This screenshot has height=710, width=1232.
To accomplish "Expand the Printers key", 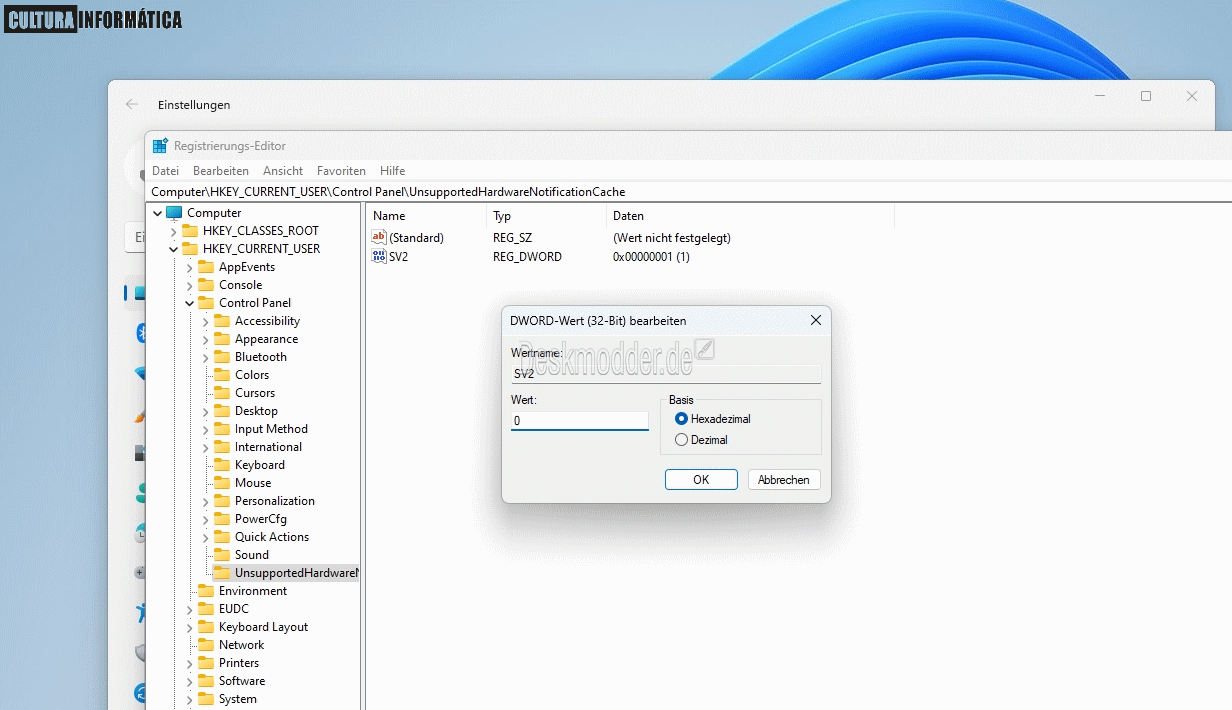I will 189,663.
